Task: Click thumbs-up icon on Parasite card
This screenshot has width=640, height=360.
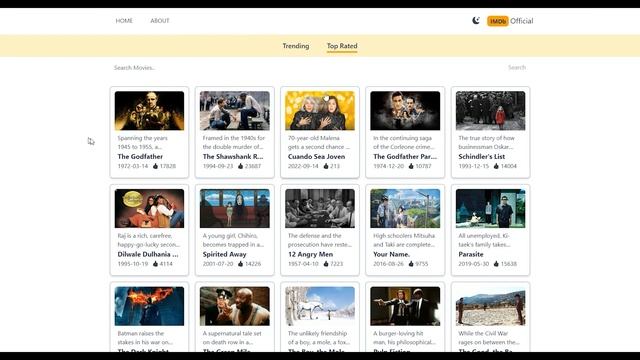Action: coord(496,264)
